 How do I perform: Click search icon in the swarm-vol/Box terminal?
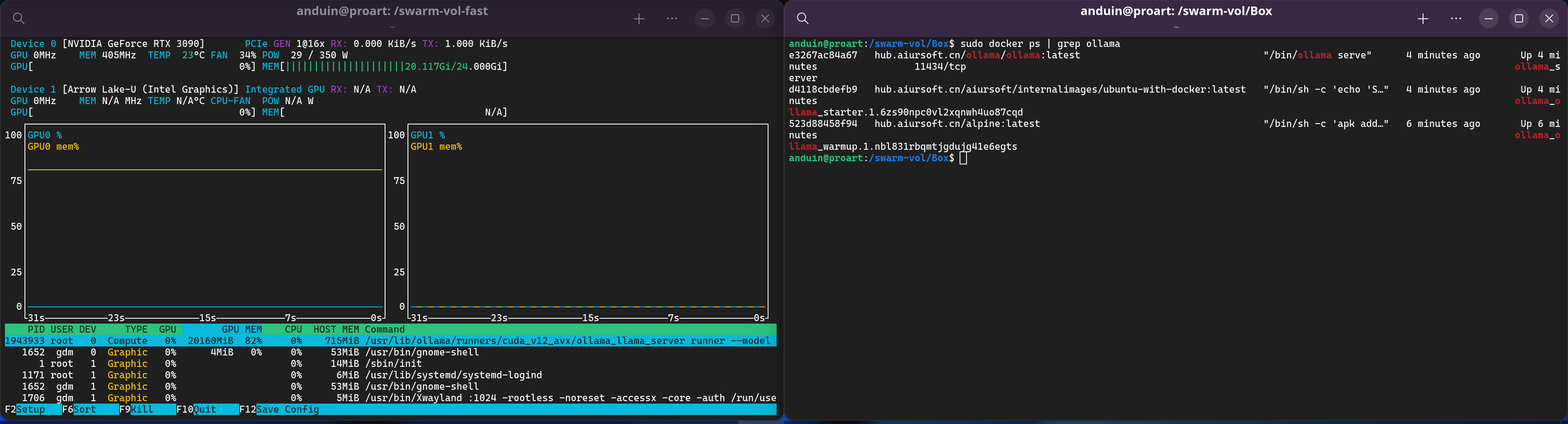coord(803,18)
